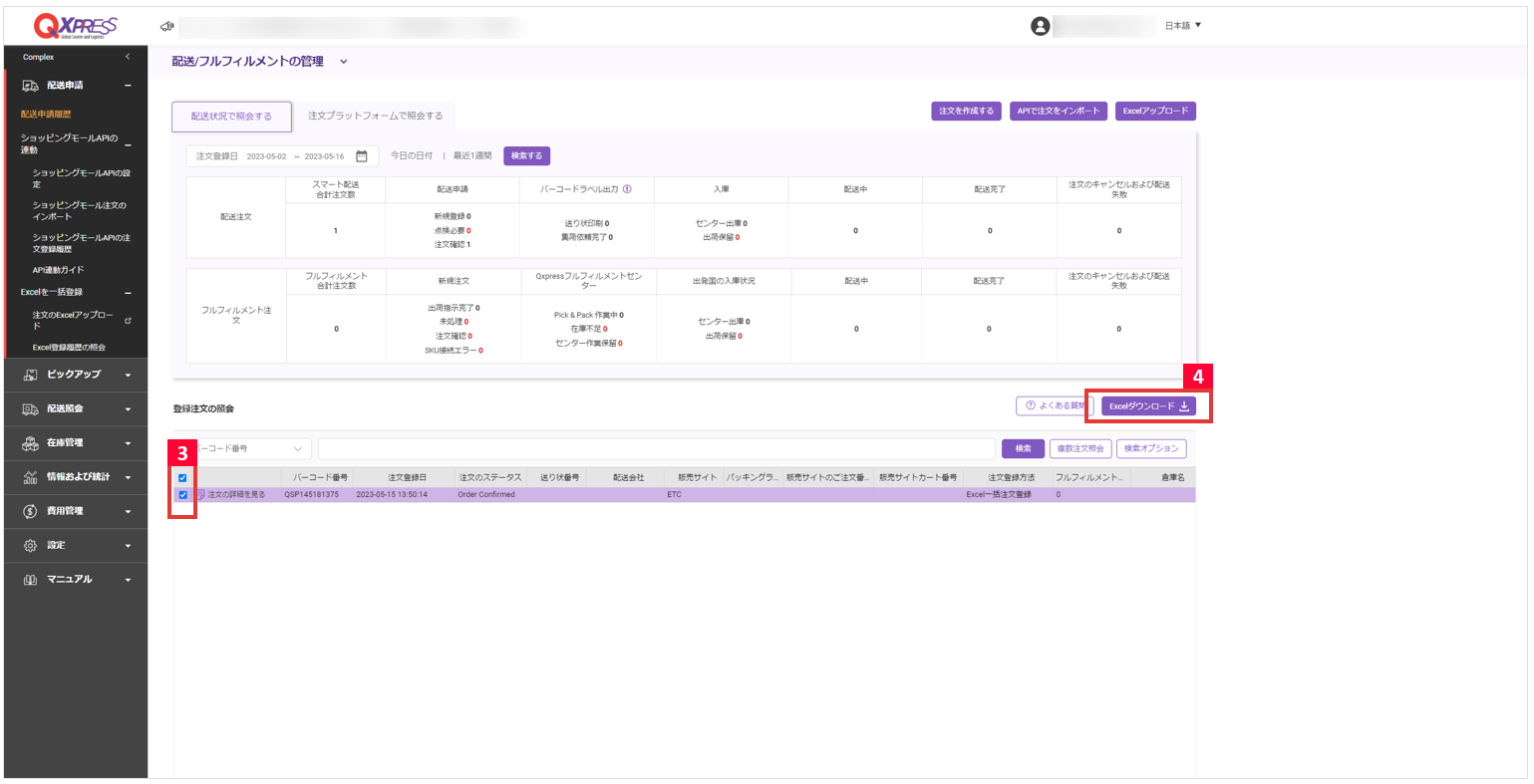
Task: Click info icon next to バーコードラベル出力
Action: pyautogui.click(x=627, y=188)
